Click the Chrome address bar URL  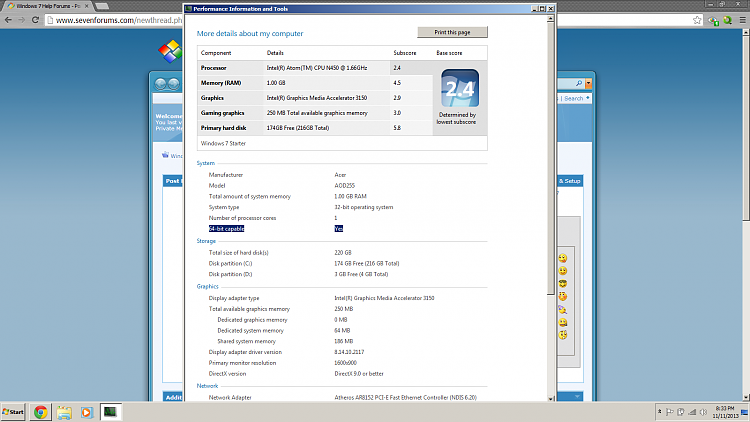tap(119, 20)
